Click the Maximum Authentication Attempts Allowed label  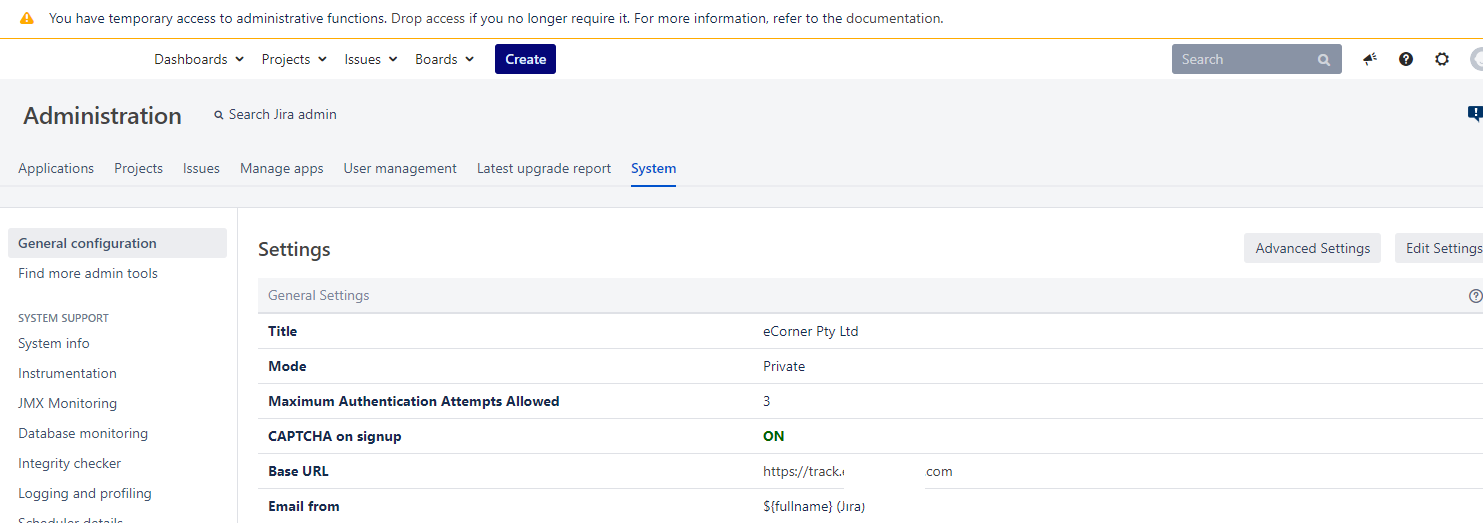point(413,401)
